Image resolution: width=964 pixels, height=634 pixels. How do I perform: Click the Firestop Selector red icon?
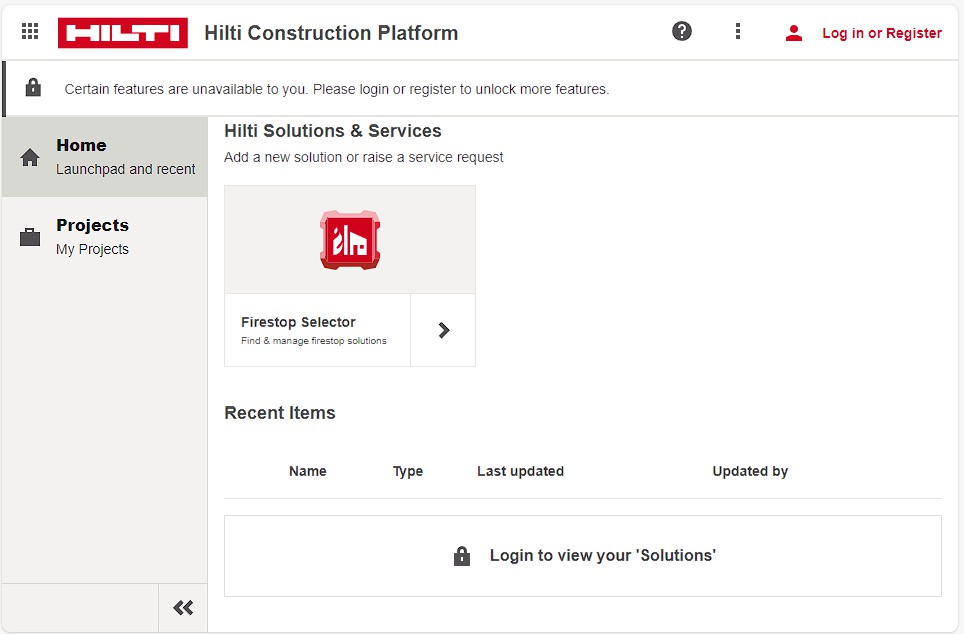pos(350,240)
